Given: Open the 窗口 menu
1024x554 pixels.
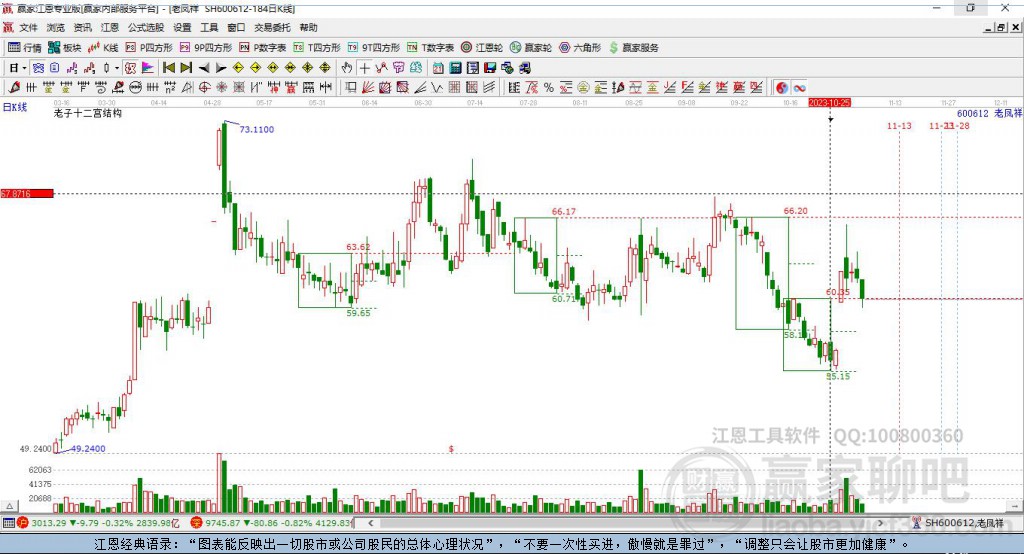Looking at the screenshot, I should click(236, 27).
